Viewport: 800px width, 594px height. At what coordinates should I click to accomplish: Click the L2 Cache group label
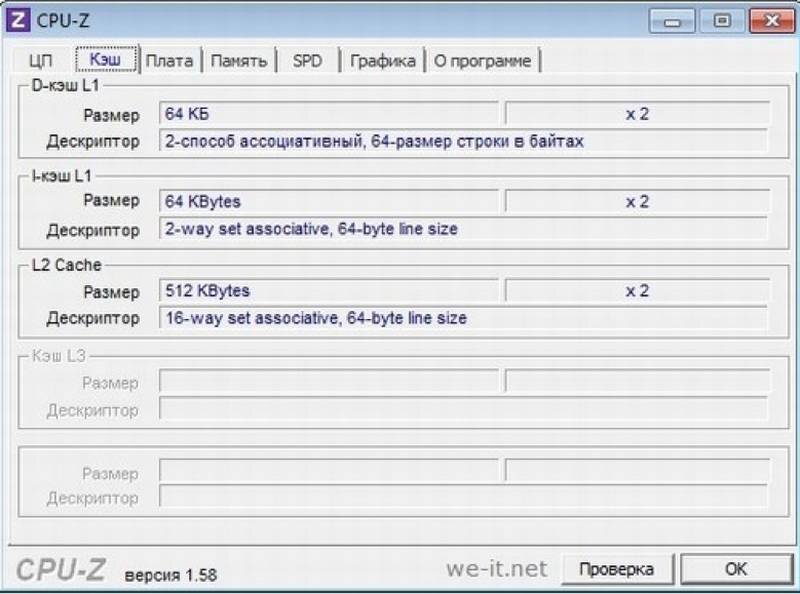pyautogui.click(x=67, y=265)
